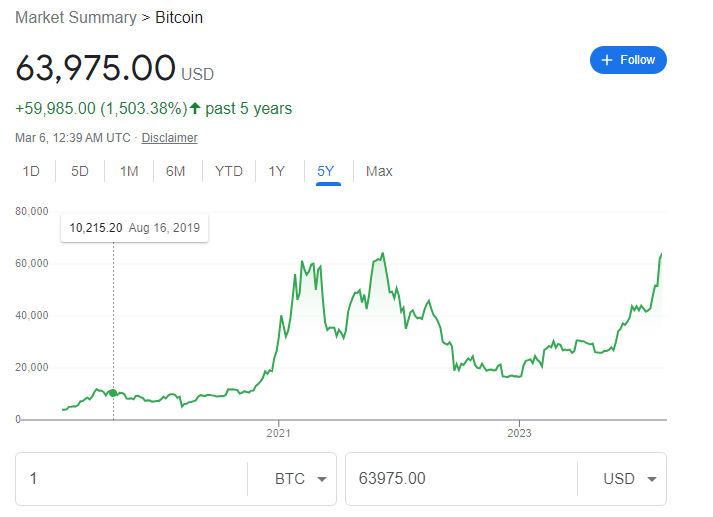Viewport: 713px width, 517px height.
Task: Select the active 5Y range tab
Action: tap(326, 171)
